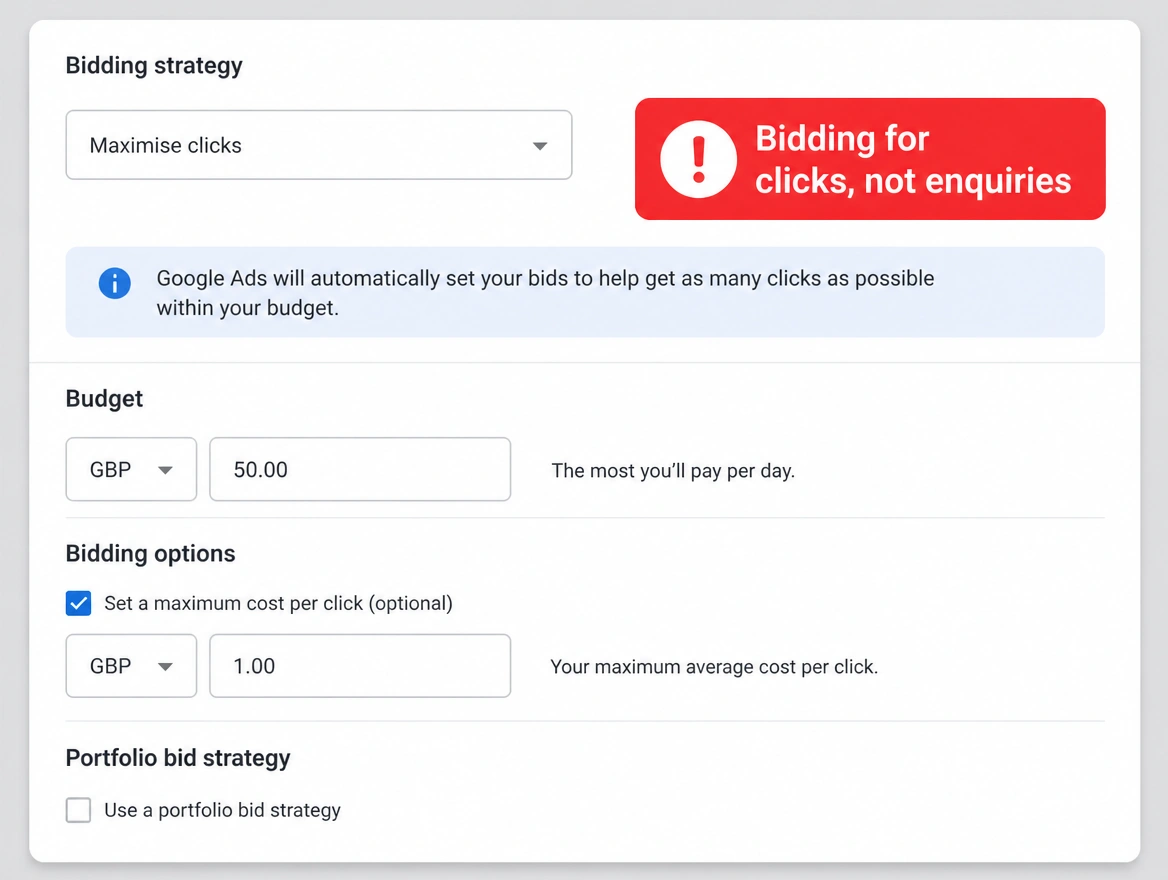Click the blue info icon in the notice

coord(115,283)
